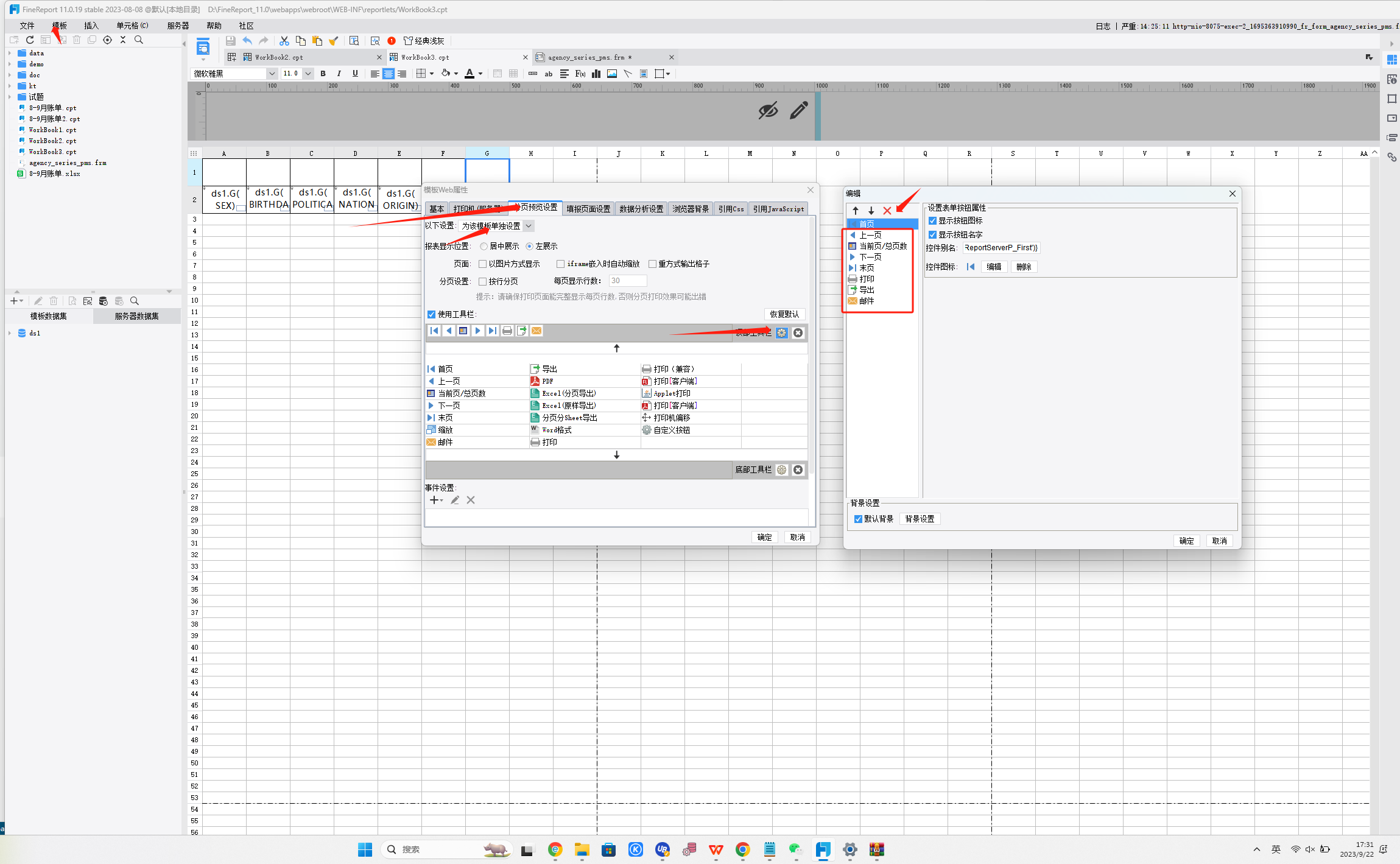This screenshot has height=864, width=1400.
Task: Click the font color A icon
Action: [470, 74]
